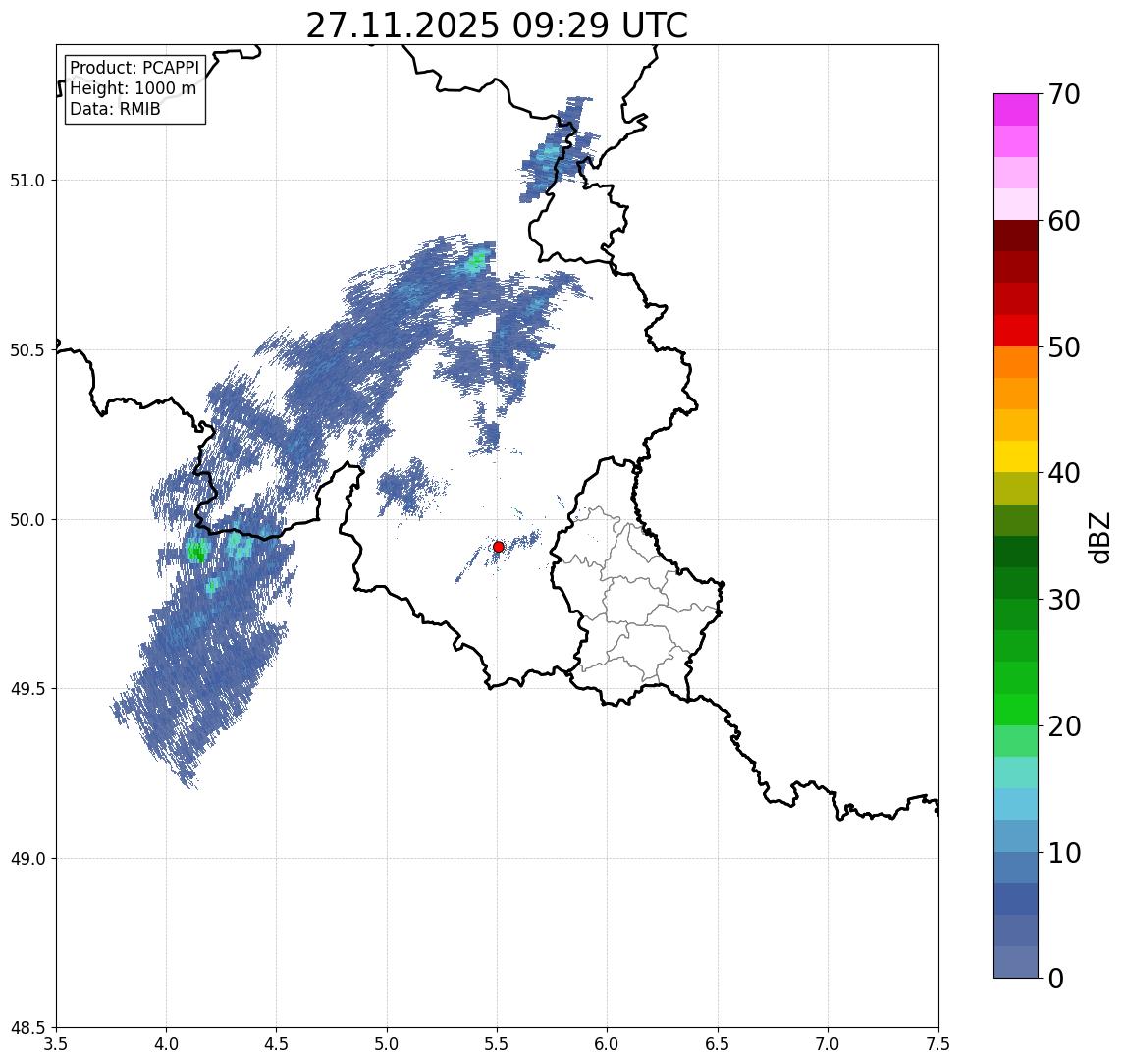Click the longitude label 7.5

[x=938, y=1044]
